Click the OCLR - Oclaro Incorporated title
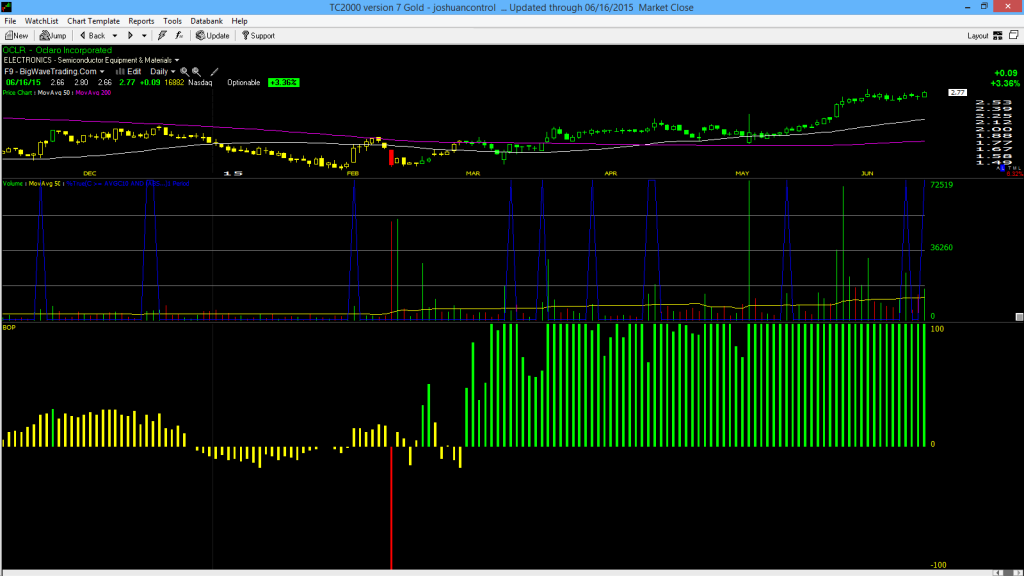The width and height of the screenshot is (1024, 576). (57, 50)
